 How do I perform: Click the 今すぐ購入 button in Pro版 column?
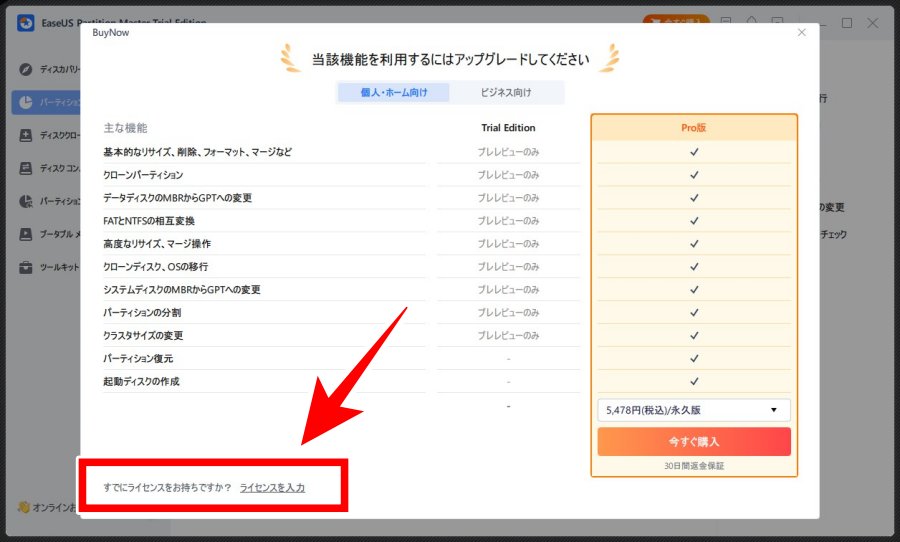[x=693, y=442]
